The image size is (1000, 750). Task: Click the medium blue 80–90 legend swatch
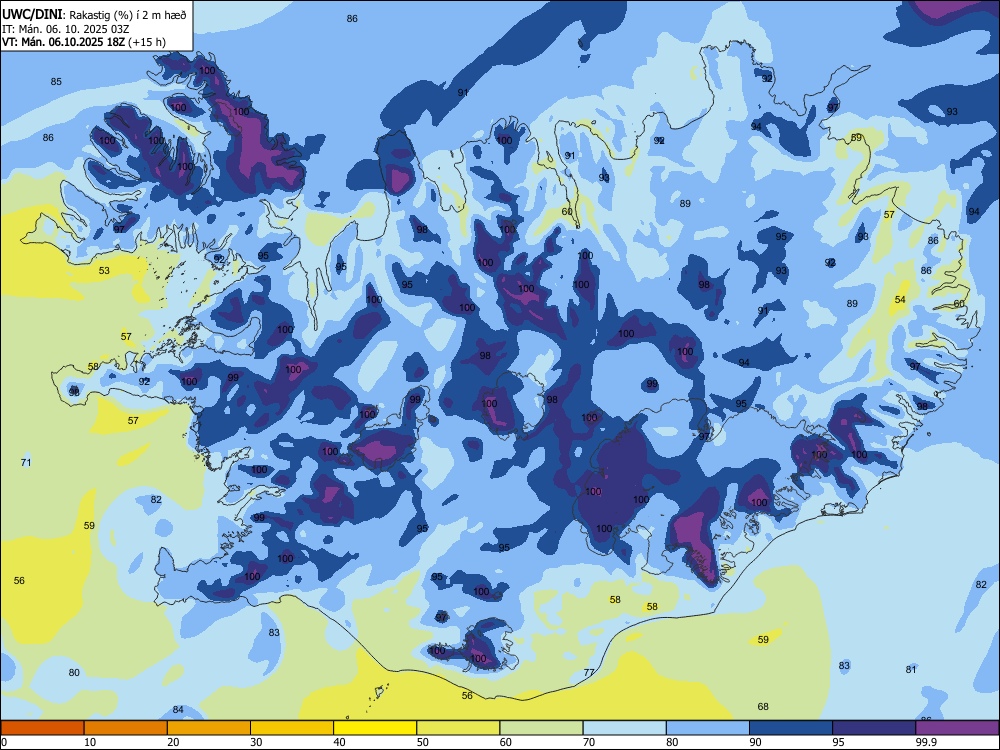tap(708, 728)
